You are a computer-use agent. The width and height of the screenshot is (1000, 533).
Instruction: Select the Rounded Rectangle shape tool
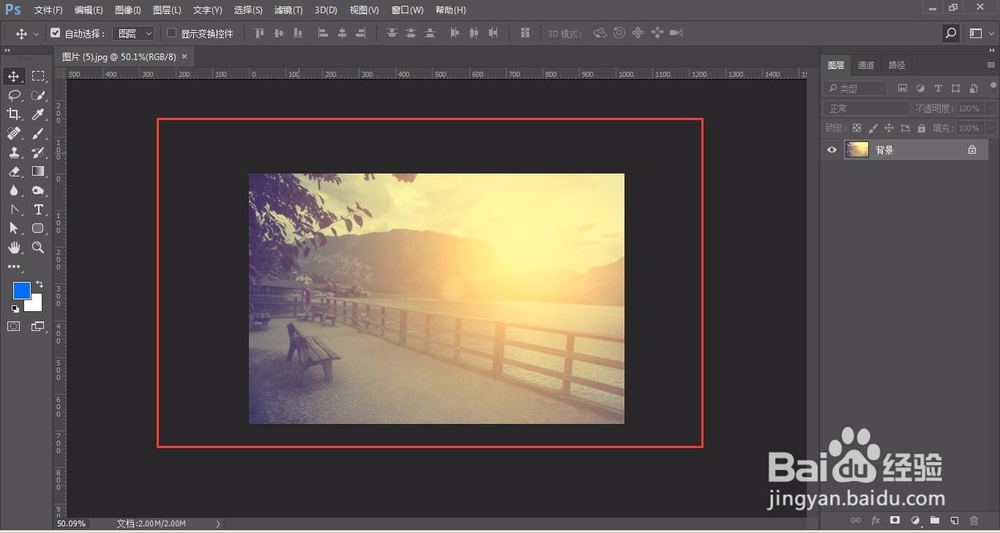(38, 228)
